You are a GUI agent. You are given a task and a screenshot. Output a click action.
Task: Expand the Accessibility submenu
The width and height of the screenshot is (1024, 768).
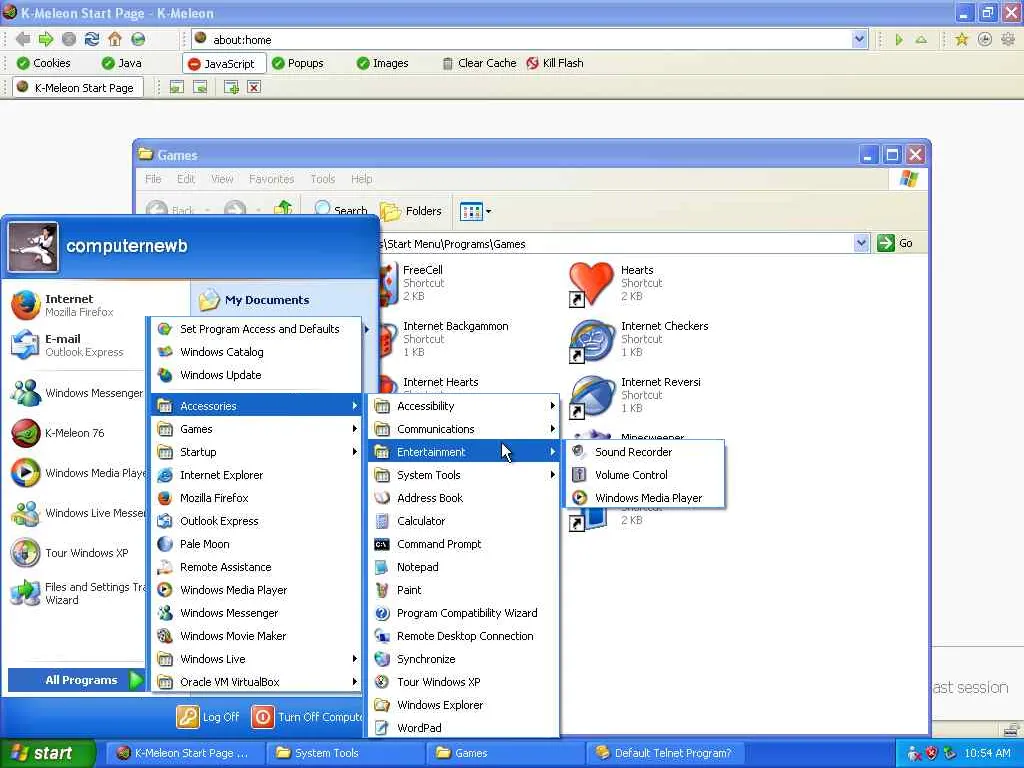click(464, 406)
